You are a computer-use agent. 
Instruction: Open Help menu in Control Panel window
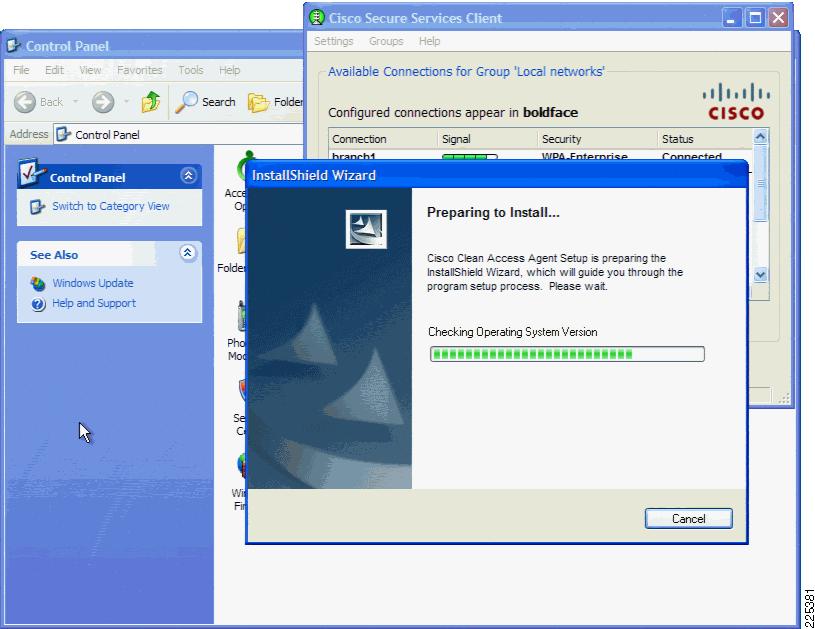[x=229, y=70]
